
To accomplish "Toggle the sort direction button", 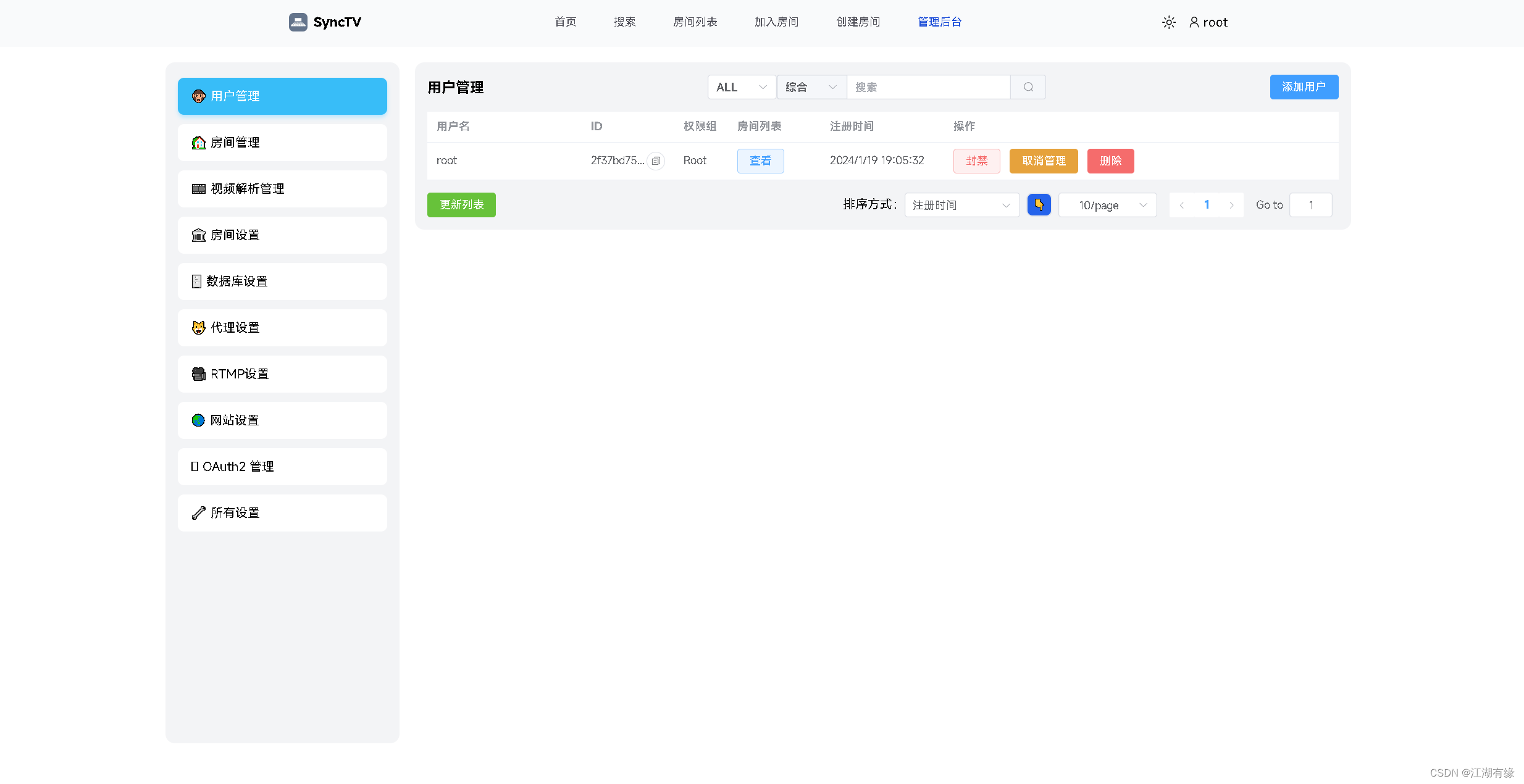I will pyautogui.click(x=1039, y=204).
